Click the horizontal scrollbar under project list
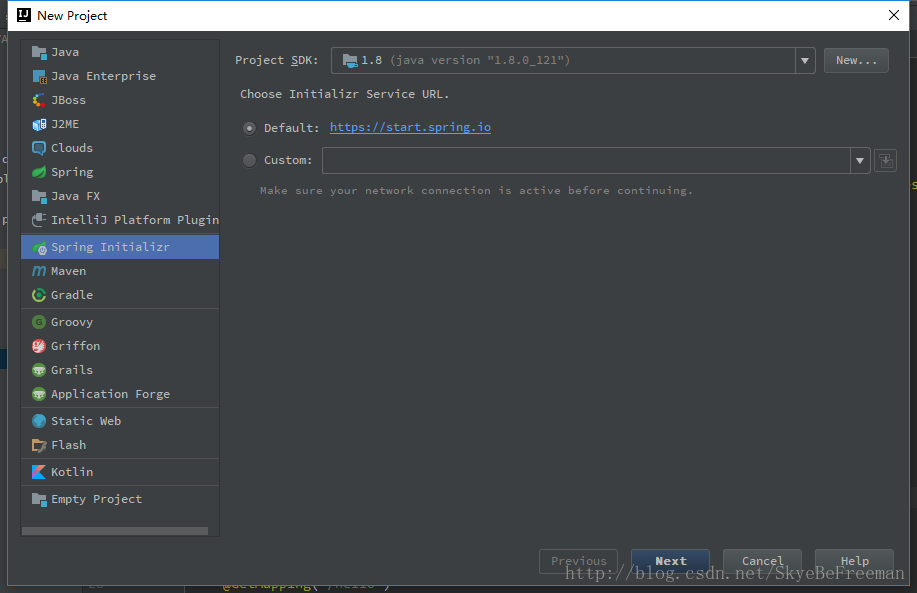Screen dimensions: 917x593 coord(115,531)
